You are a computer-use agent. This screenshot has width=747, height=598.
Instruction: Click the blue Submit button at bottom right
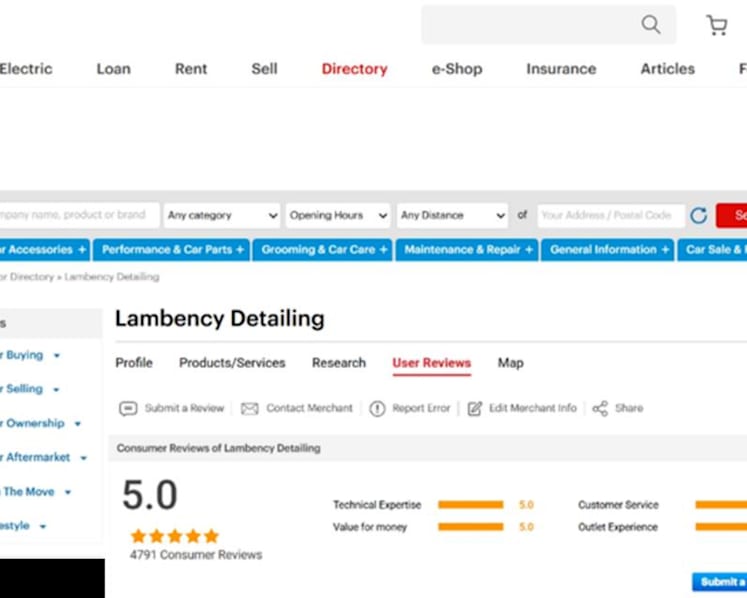(719, 582)
